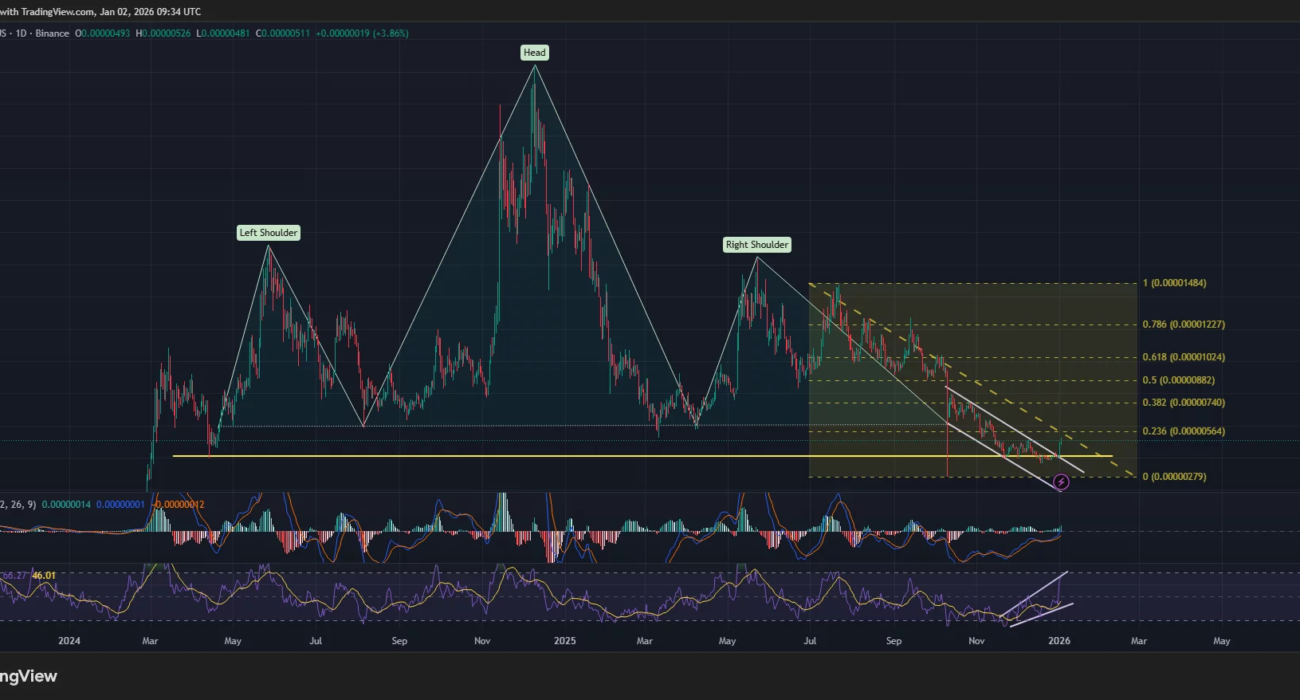The width and height of the screenshot is (1300, 700).
Task: Click the 1D interval in chart legend
Action: click(x=21, y=33)
